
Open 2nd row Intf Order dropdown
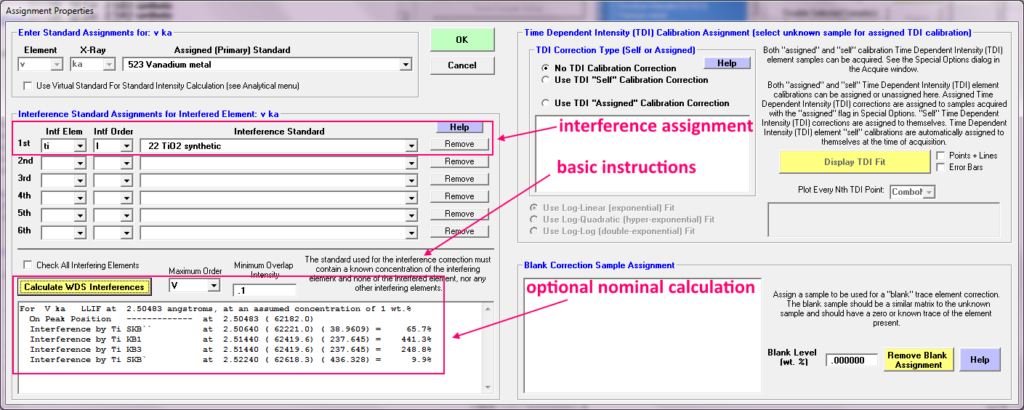click(127, 163)
